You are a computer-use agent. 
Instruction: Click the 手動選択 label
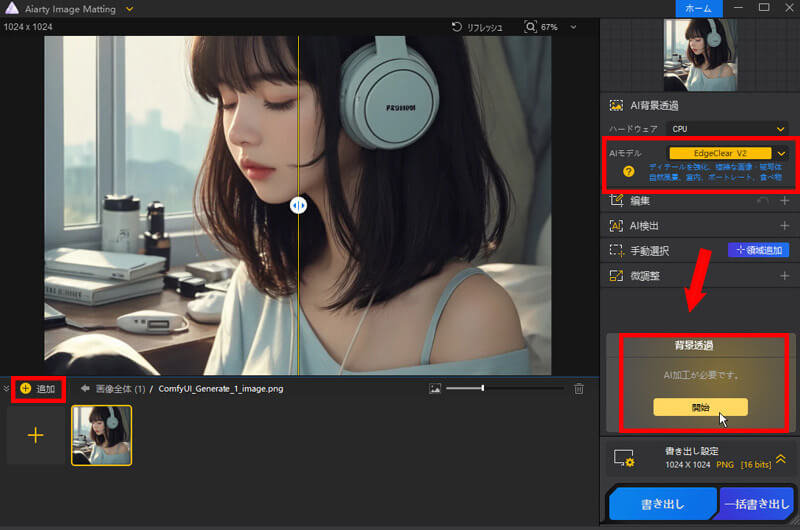click(649, 251)
